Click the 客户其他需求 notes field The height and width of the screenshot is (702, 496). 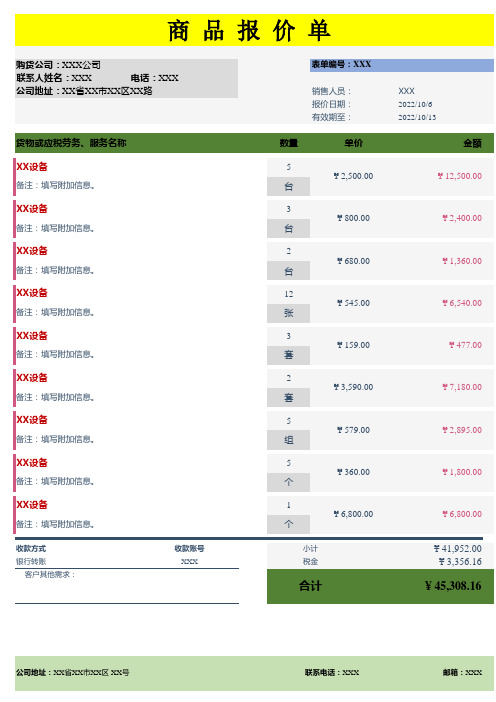point(127,586)
